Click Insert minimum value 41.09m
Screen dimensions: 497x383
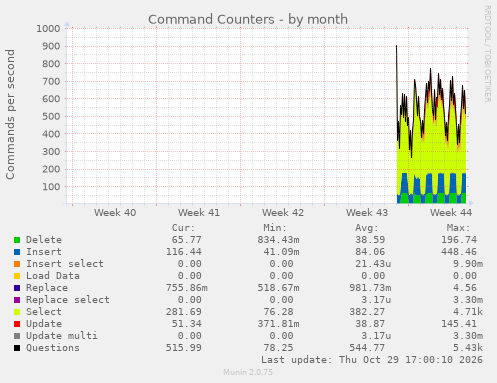click(x=281, y=252)
